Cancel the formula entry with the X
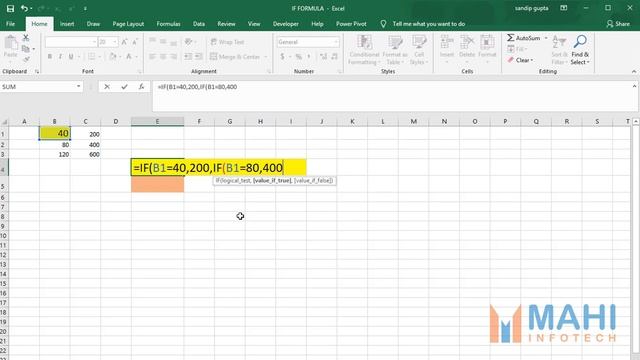The height and width of the screenshot is (360, 640). 107,87
